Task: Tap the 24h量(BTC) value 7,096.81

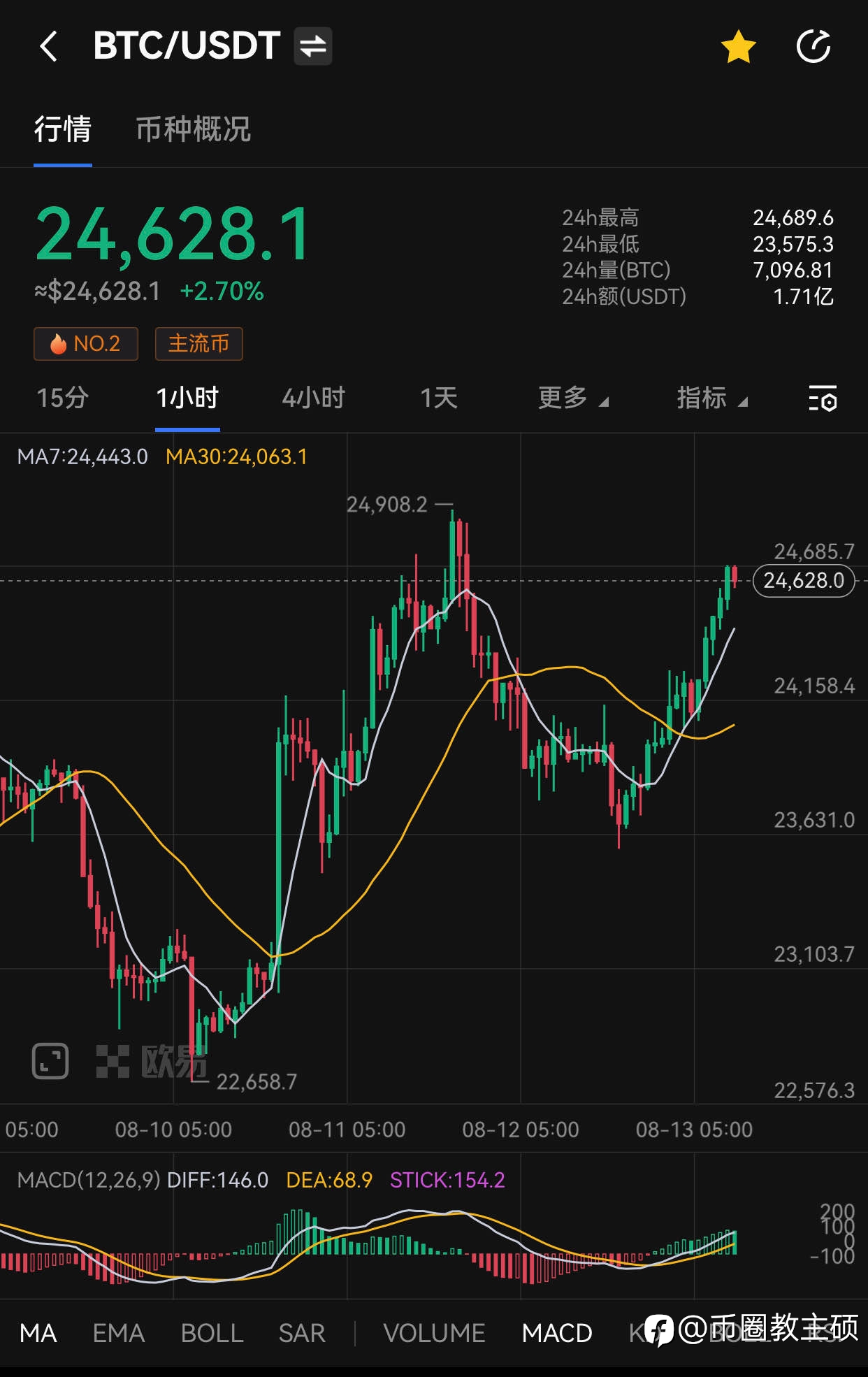Action: pos(793,271)
